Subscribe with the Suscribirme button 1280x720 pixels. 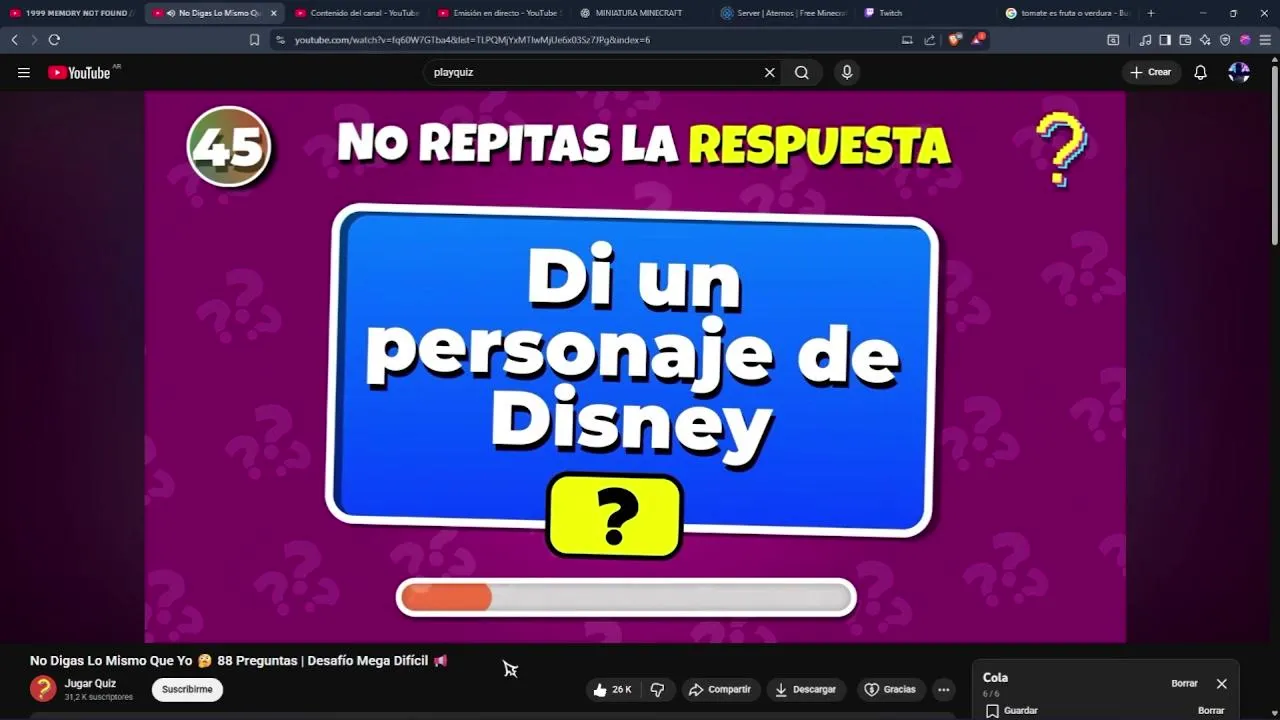click(x=187, y=689)
